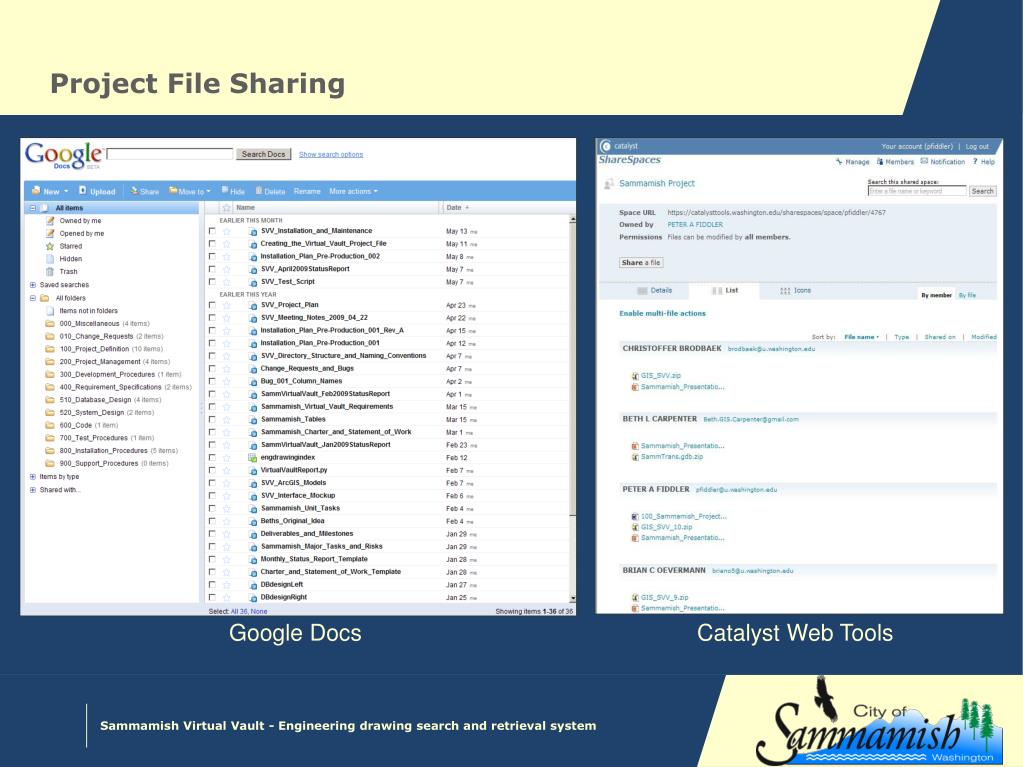Viewport: 1023px width, 767px height.
Task: Click the Upload toolbar button
Action: pyautogui.click(x=97, y=191)
